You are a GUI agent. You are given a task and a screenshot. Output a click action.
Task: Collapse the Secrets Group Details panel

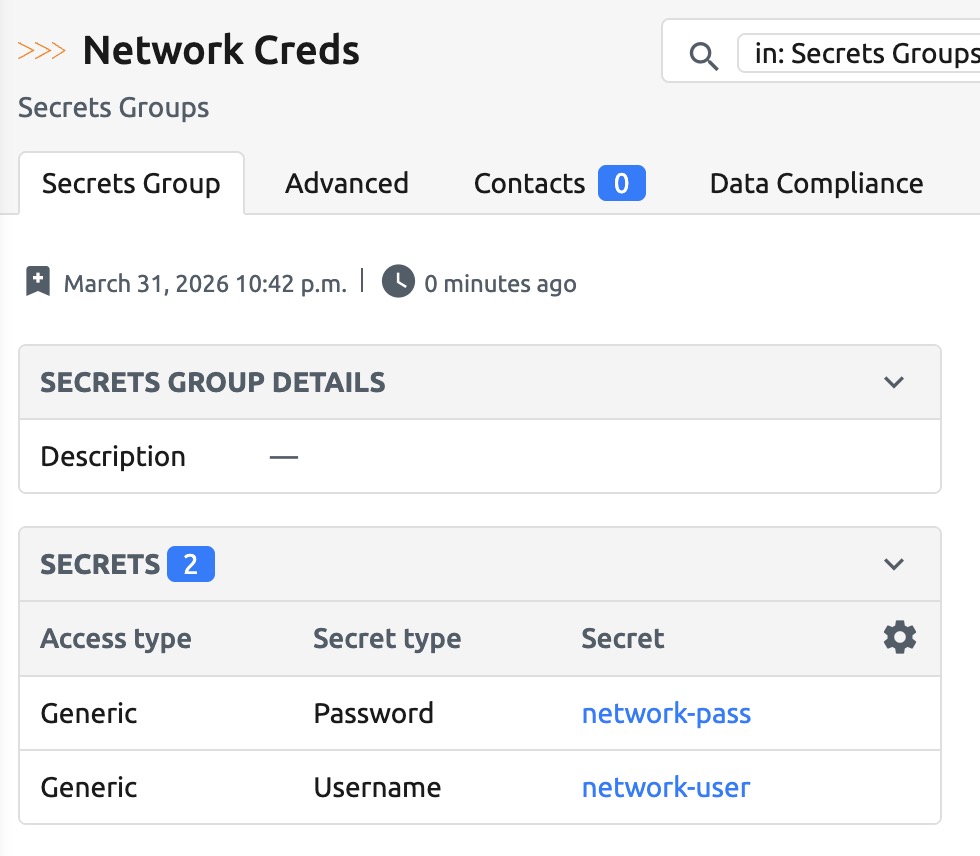point(894,382)
